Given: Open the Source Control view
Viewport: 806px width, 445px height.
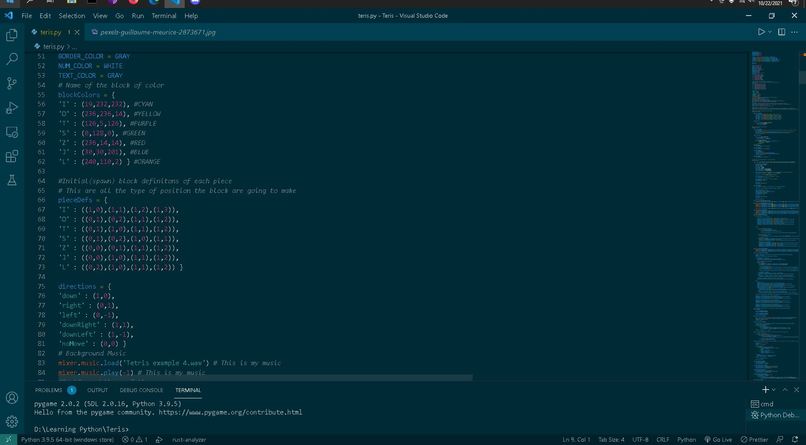Looking at the screenshot, I should [x=11, y=83].
